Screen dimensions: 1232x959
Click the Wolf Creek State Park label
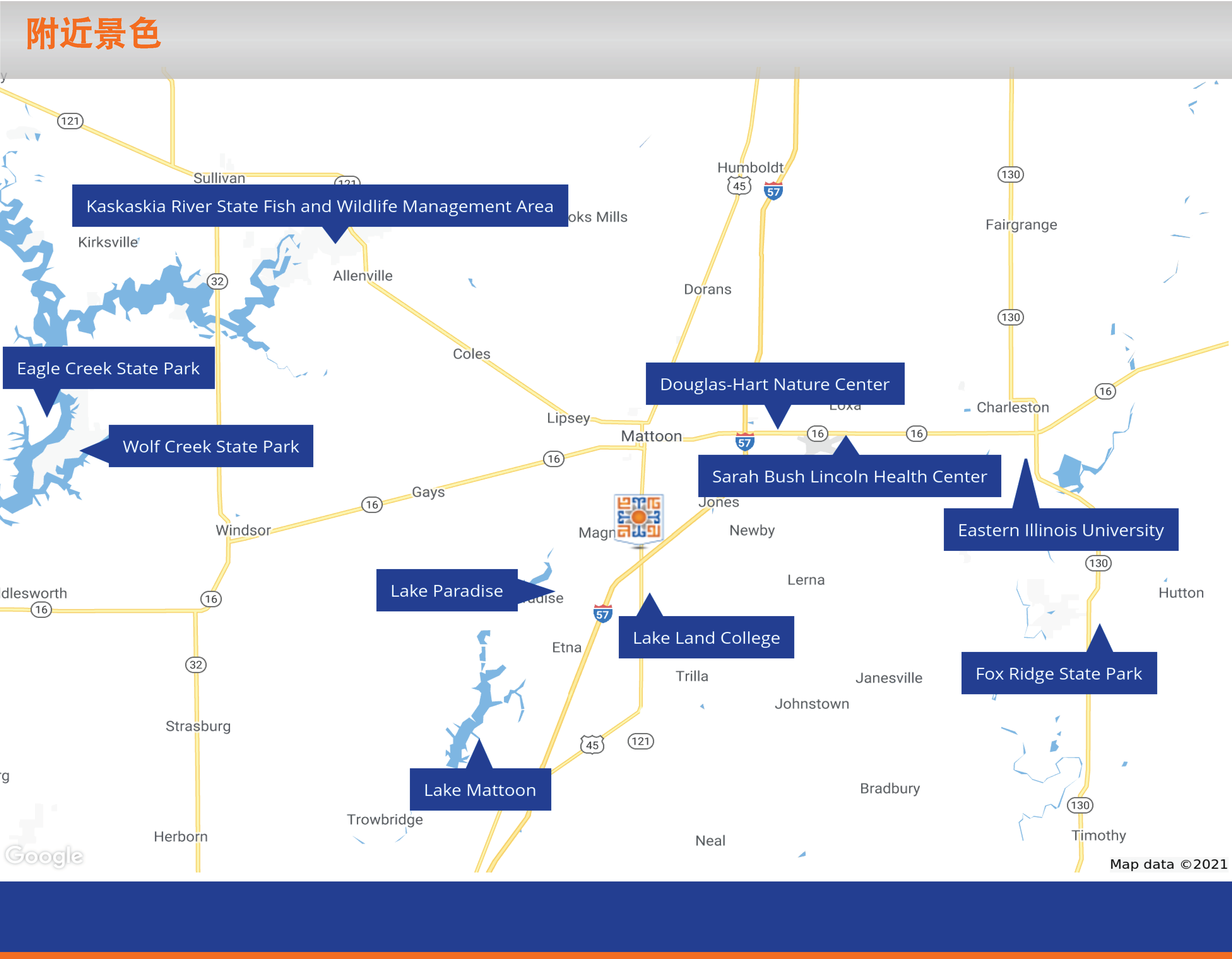click(211, 446)
